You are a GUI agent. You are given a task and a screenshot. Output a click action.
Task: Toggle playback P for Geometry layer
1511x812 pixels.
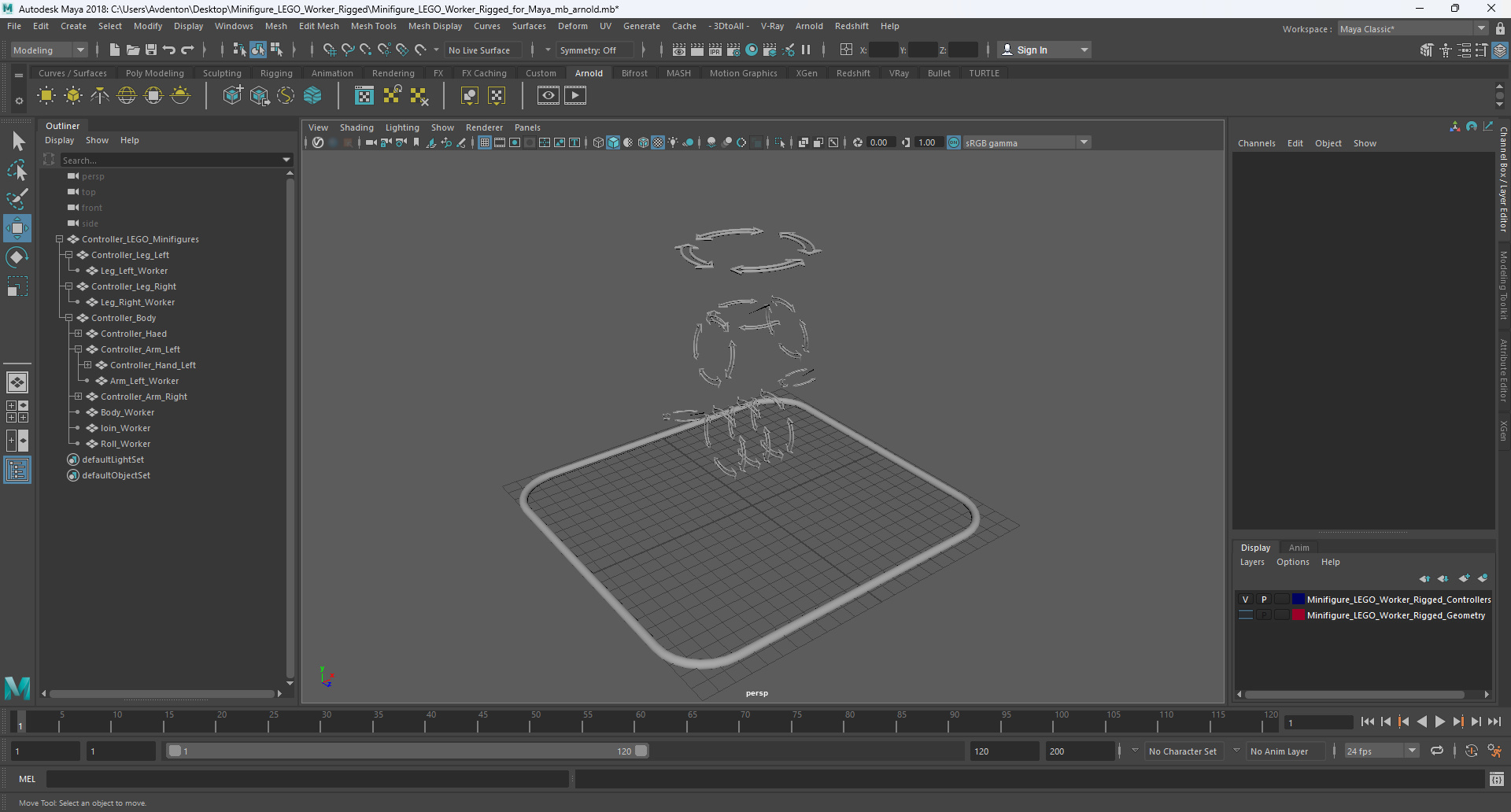(x=1264, y=615)
